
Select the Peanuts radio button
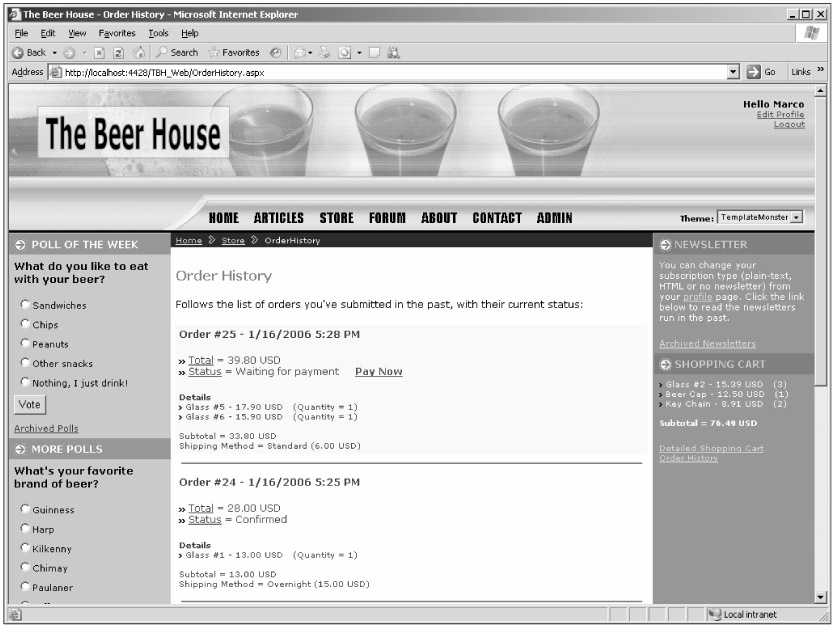25,343
